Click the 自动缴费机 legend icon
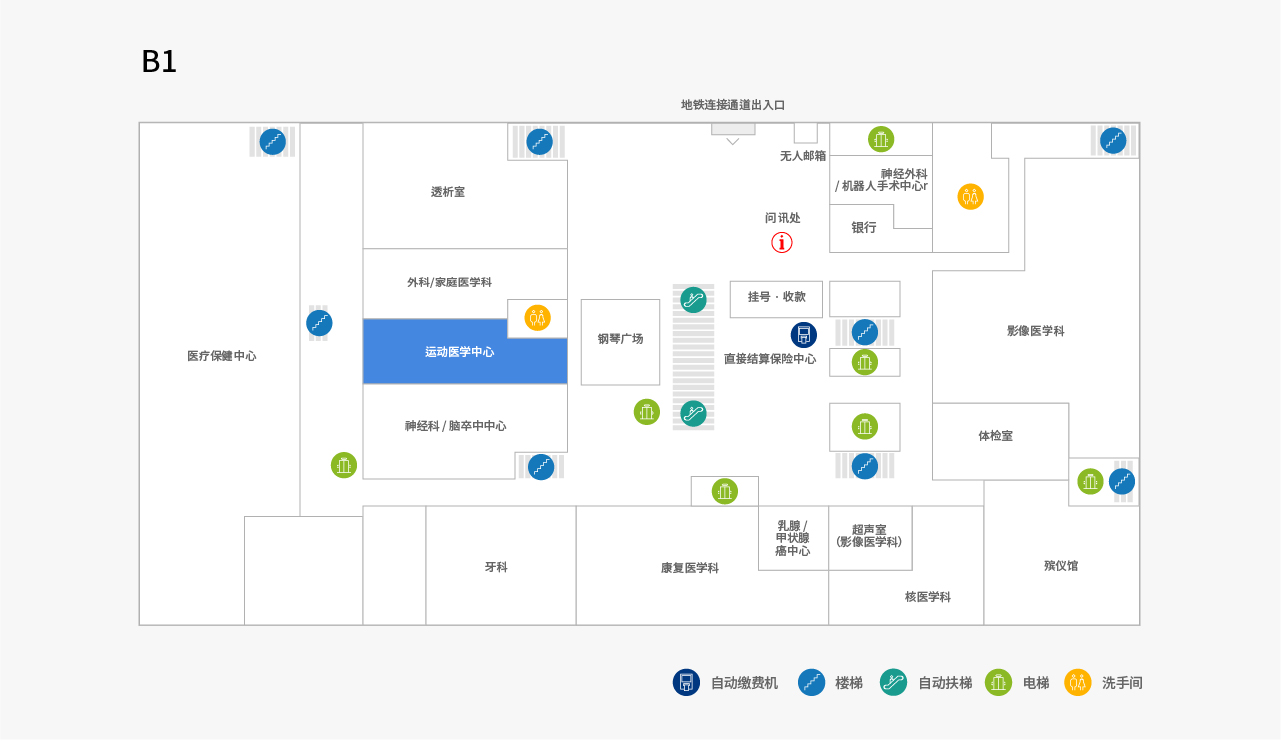Image resolution: width=1281 pixels, height=741 pixels. (x=687, y=683)
